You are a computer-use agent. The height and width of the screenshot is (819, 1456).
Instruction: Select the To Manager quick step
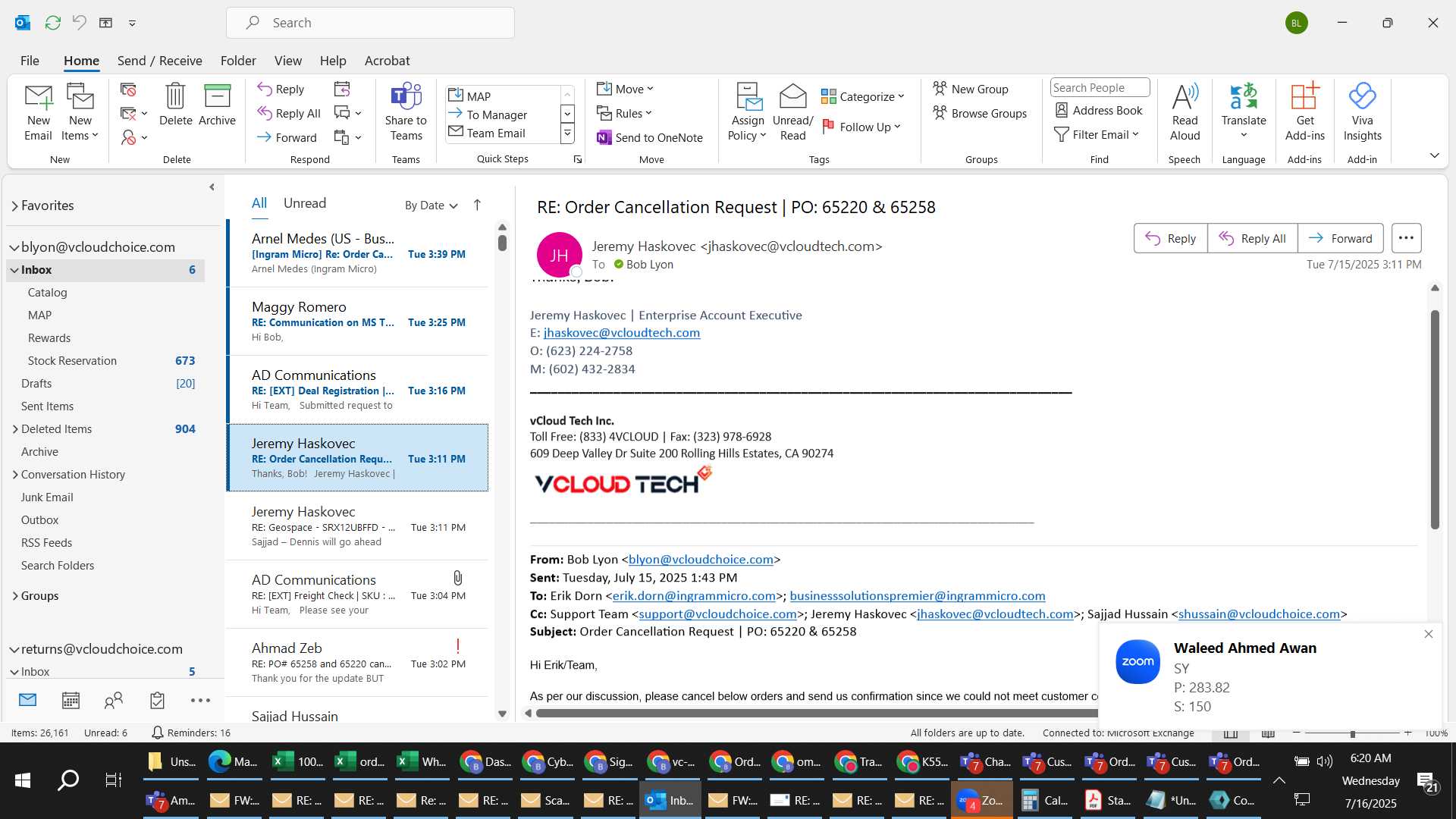click(x=504, y=115)
